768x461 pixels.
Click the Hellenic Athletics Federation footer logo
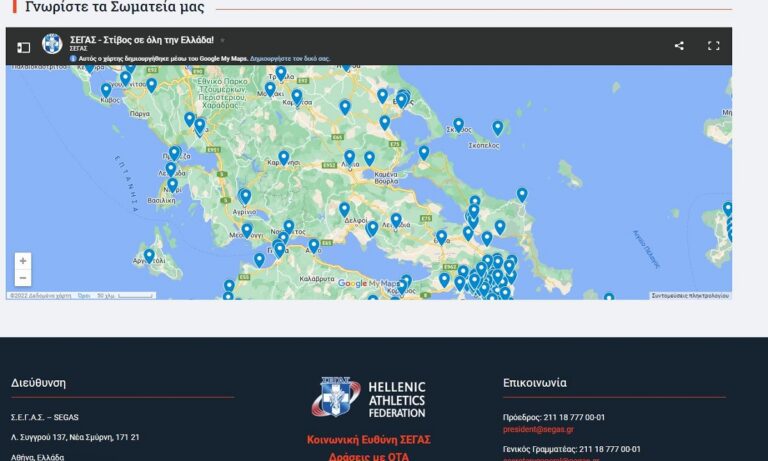click(368, 398)
